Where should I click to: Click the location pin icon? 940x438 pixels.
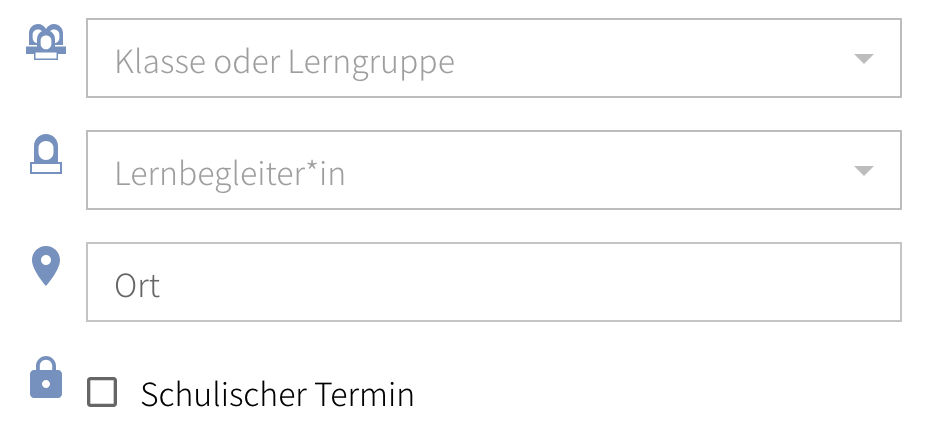coord(46,266)
